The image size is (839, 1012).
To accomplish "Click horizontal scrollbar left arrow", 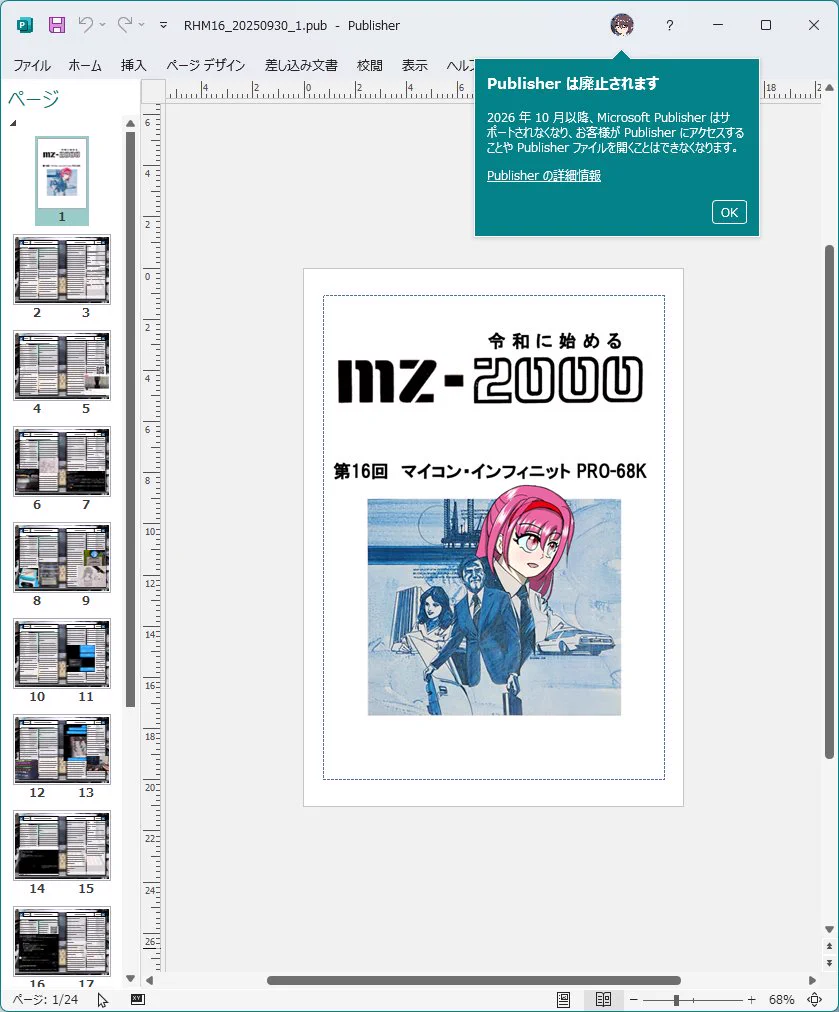I will [x=150, y=980].
